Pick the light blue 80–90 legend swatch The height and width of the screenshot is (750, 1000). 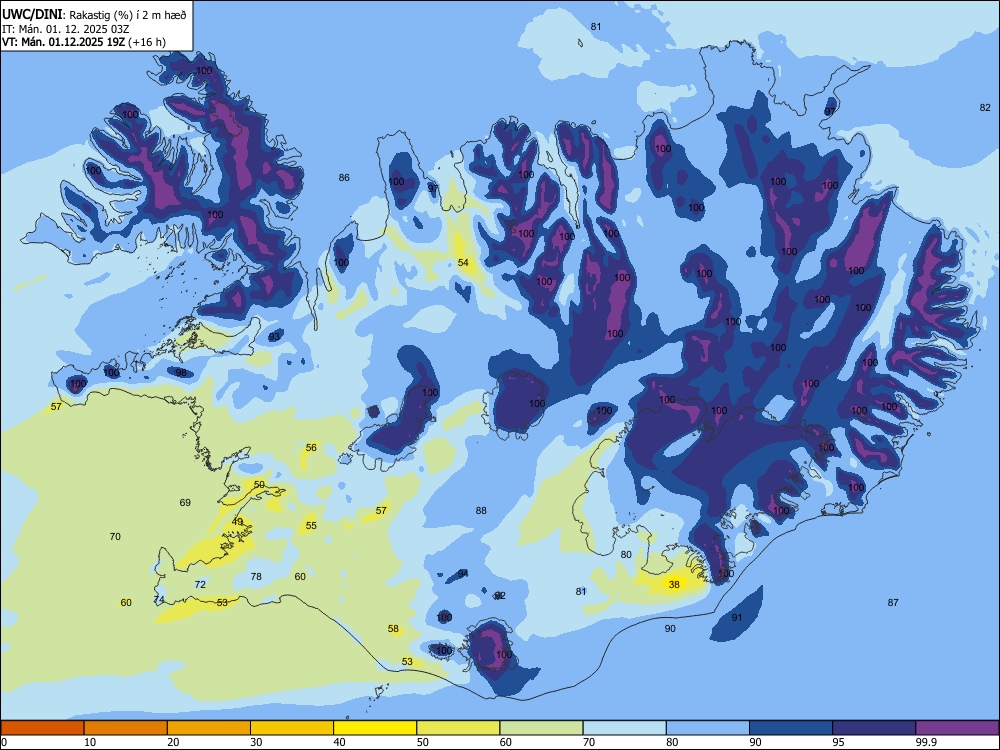(708, 728)
